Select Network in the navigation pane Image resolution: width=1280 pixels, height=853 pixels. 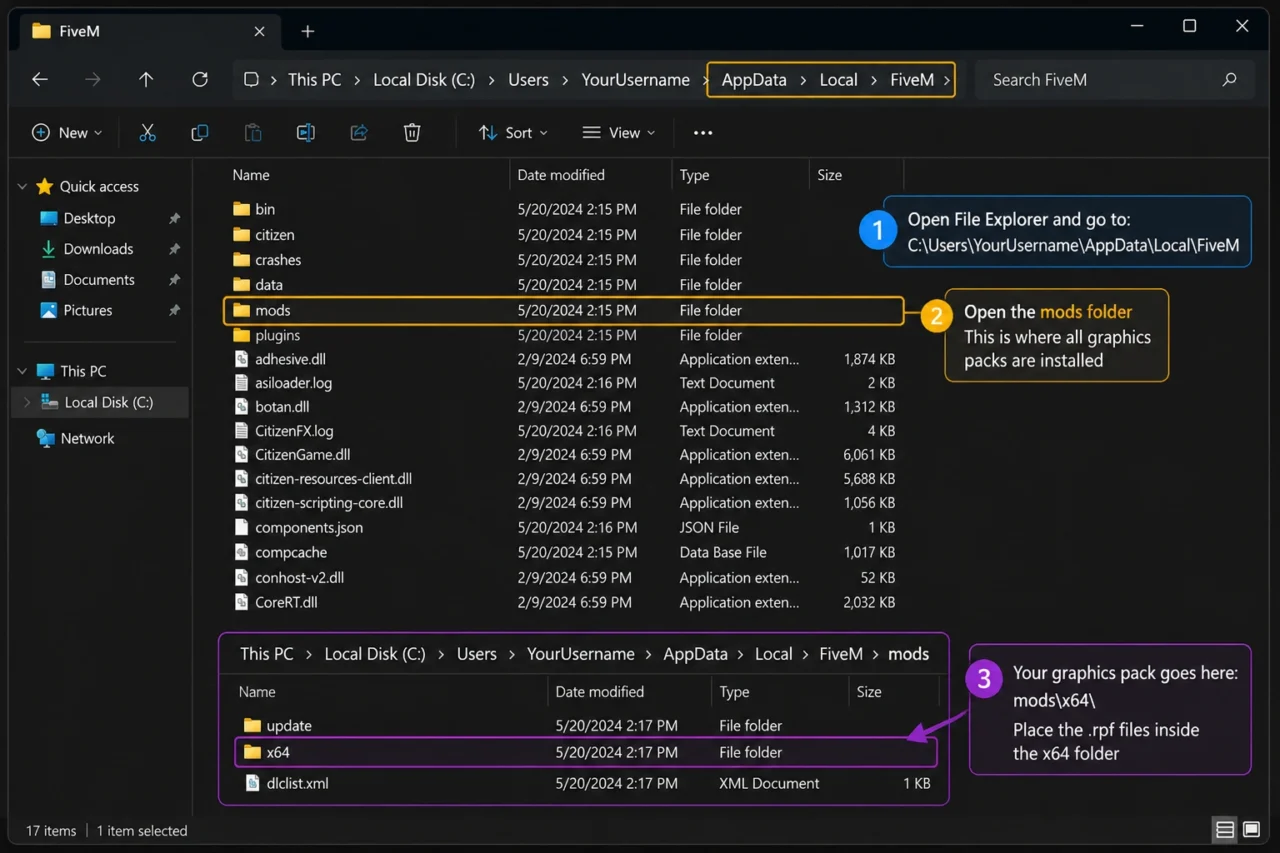coord(87,438)
